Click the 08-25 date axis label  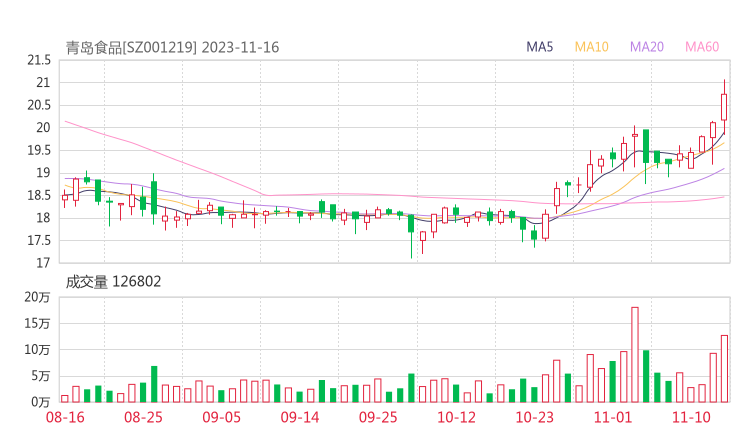(x=143, y=417)
